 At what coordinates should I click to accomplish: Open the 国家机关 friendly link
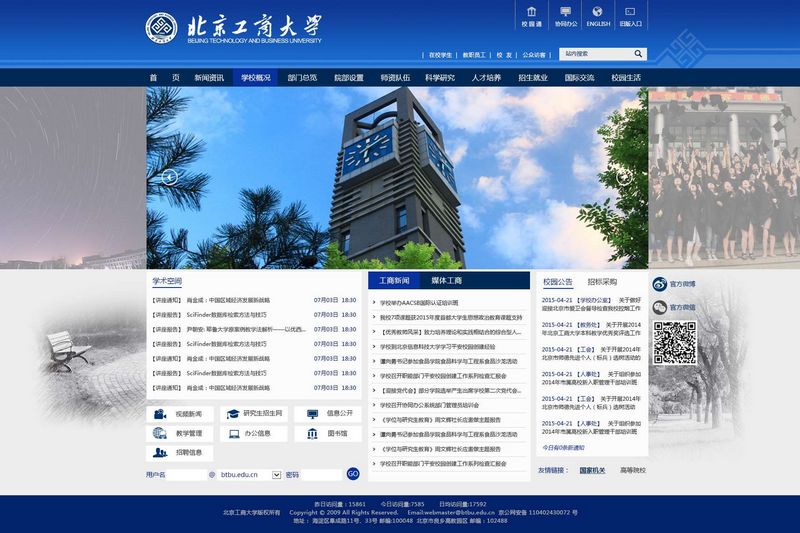(x=594, y=469)
